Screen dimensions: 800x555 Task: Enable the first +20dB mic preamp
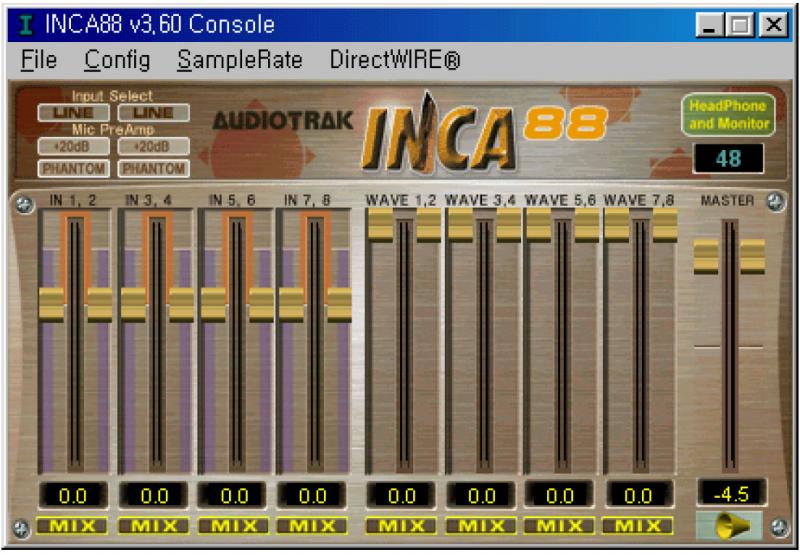click(73, 146)
